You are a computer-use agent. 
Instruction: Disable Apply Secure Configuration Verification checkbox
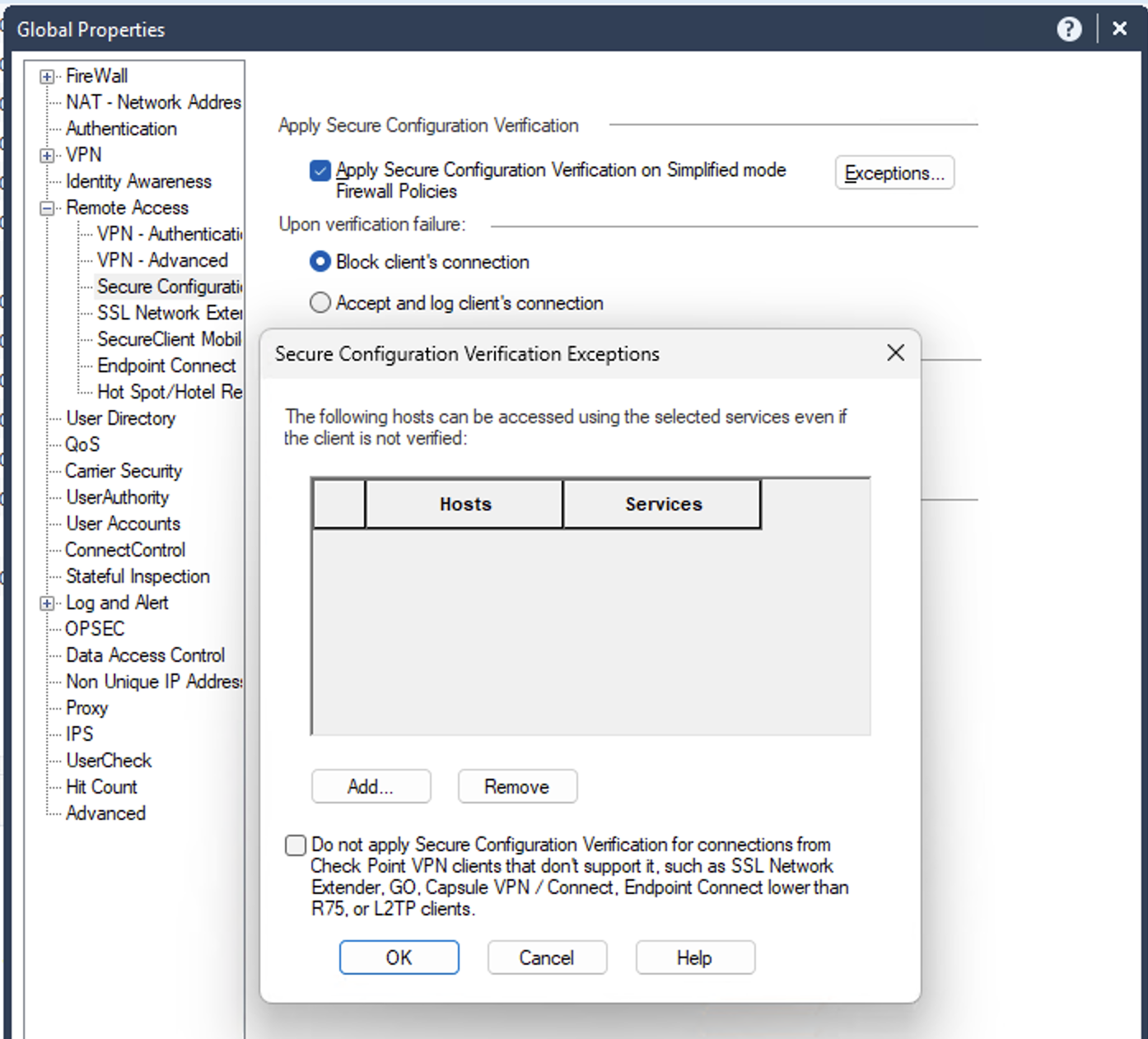coord(320,170)
